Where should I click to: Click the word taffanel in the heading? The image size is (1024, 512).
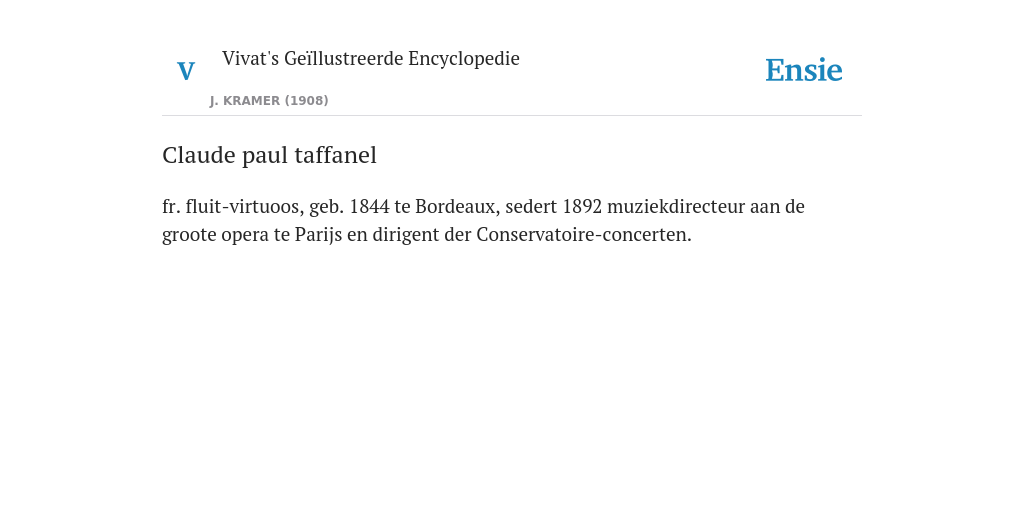click(336, 155)
